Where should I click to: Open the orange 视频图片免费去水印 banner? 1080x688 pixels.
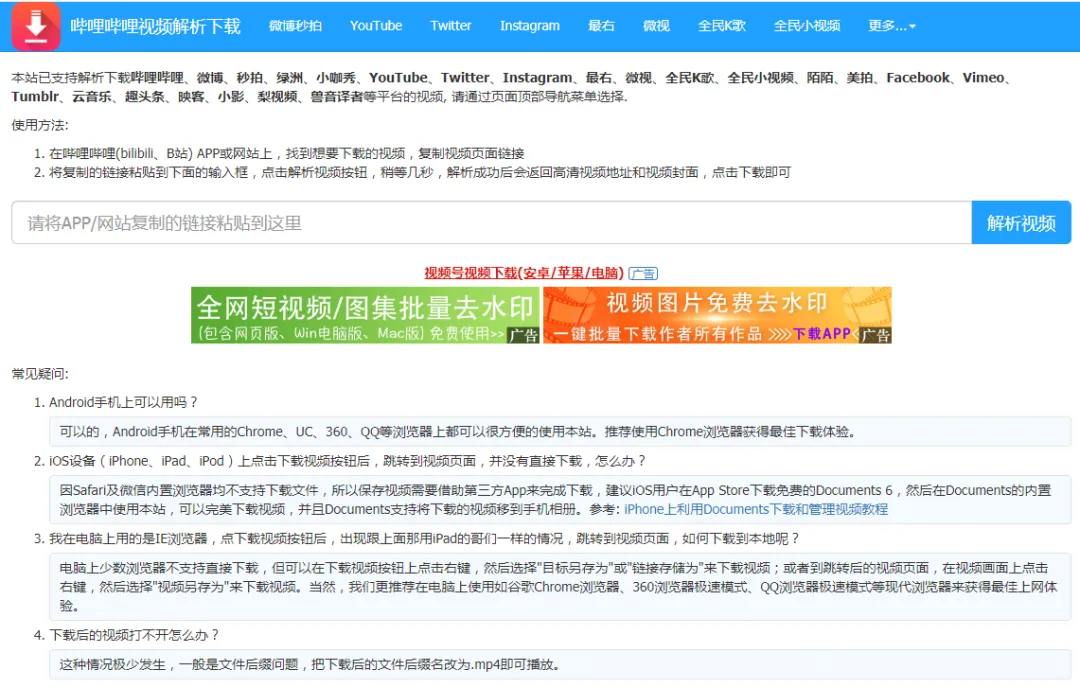pos(718,315)
